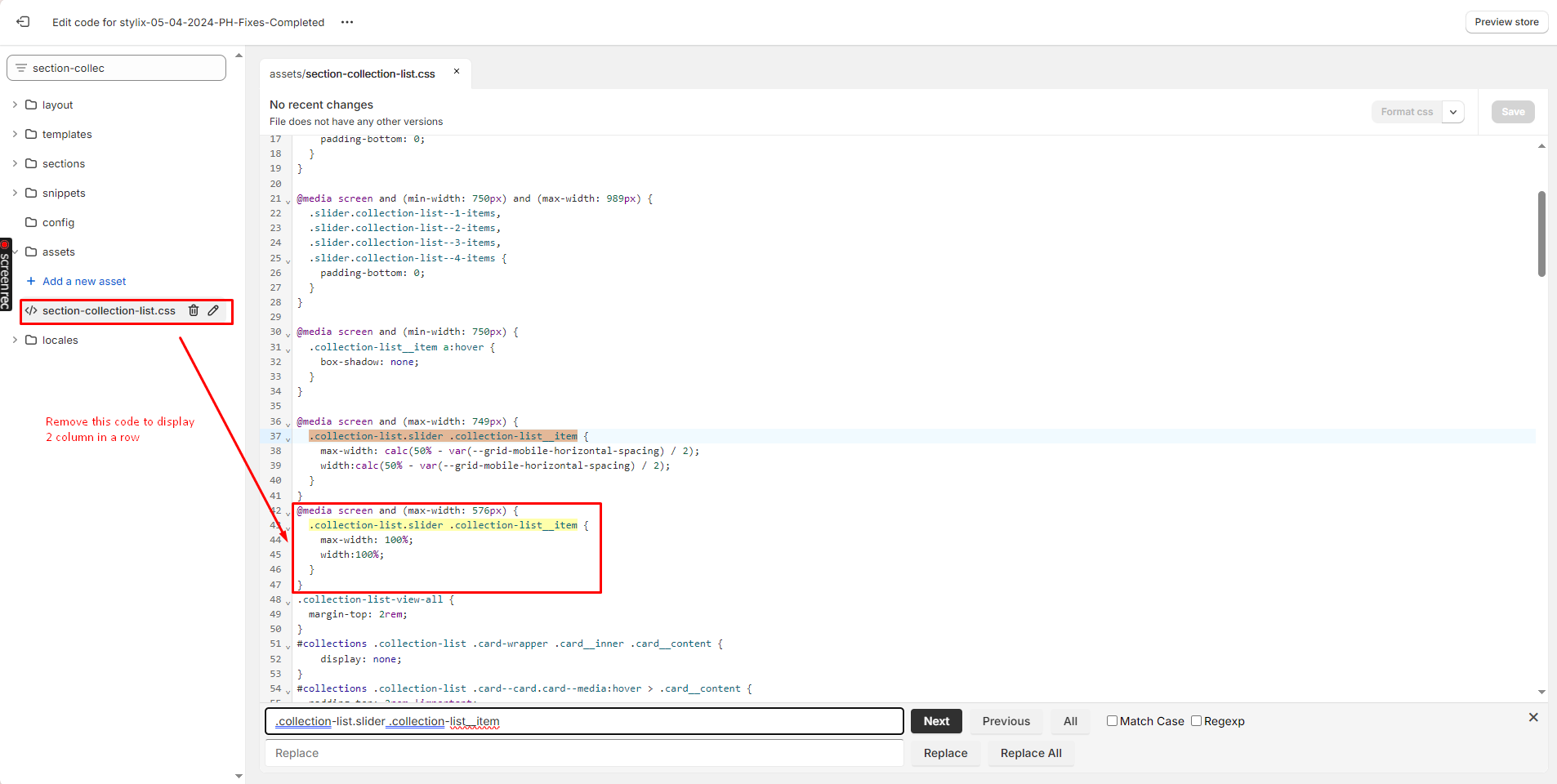Screen dimensions: 1557x784
Task: Expand the layout folder
Action: point(15,105)
